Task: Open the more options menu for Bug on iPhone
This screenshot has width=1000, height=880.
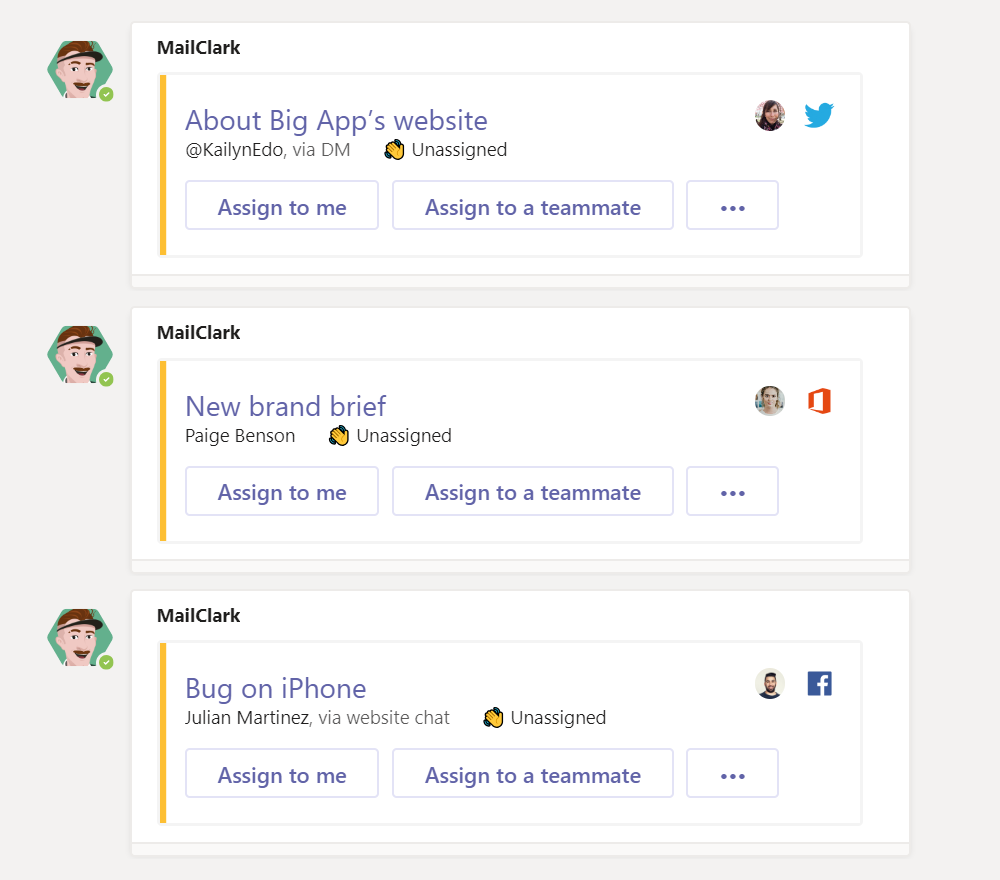Action: (x=732, y=774)
